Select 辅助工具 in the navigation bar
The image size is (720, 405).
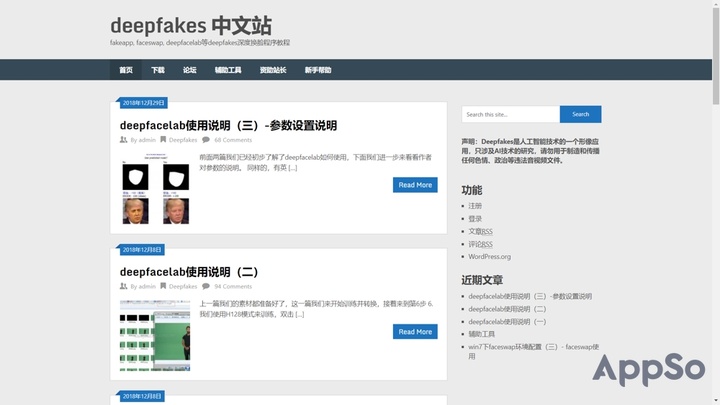click(228, 70)
